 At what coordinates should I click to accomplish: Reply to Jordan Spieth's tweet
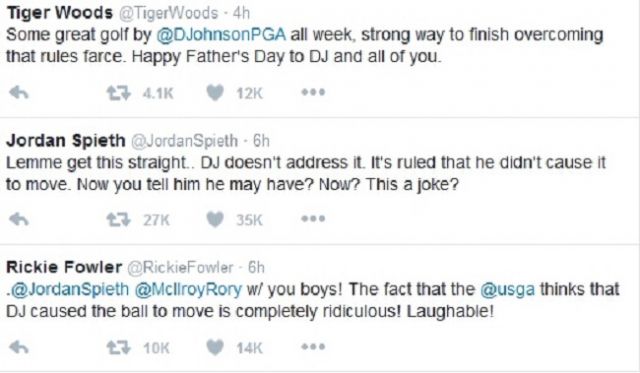point(19,220)
